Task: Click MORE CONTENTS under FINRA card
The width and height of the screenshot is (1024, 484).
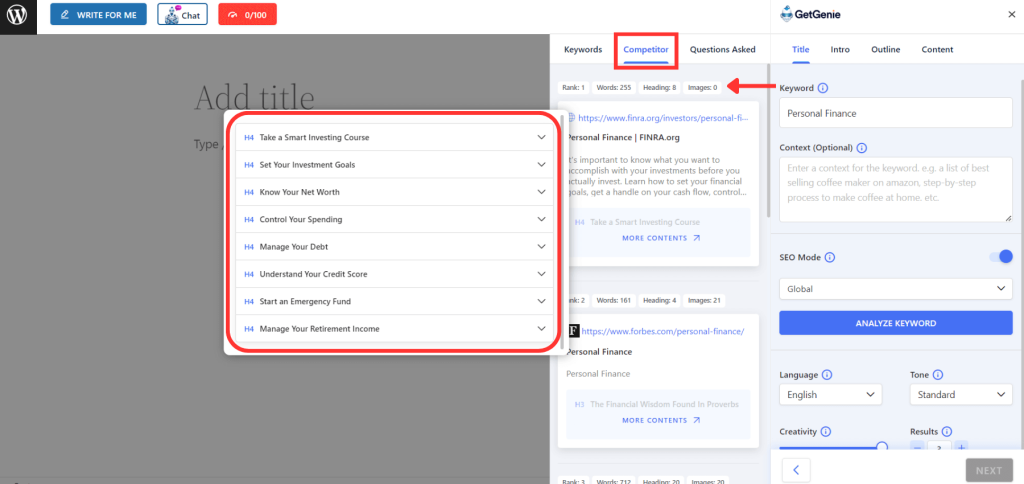Action: point(661,238)
